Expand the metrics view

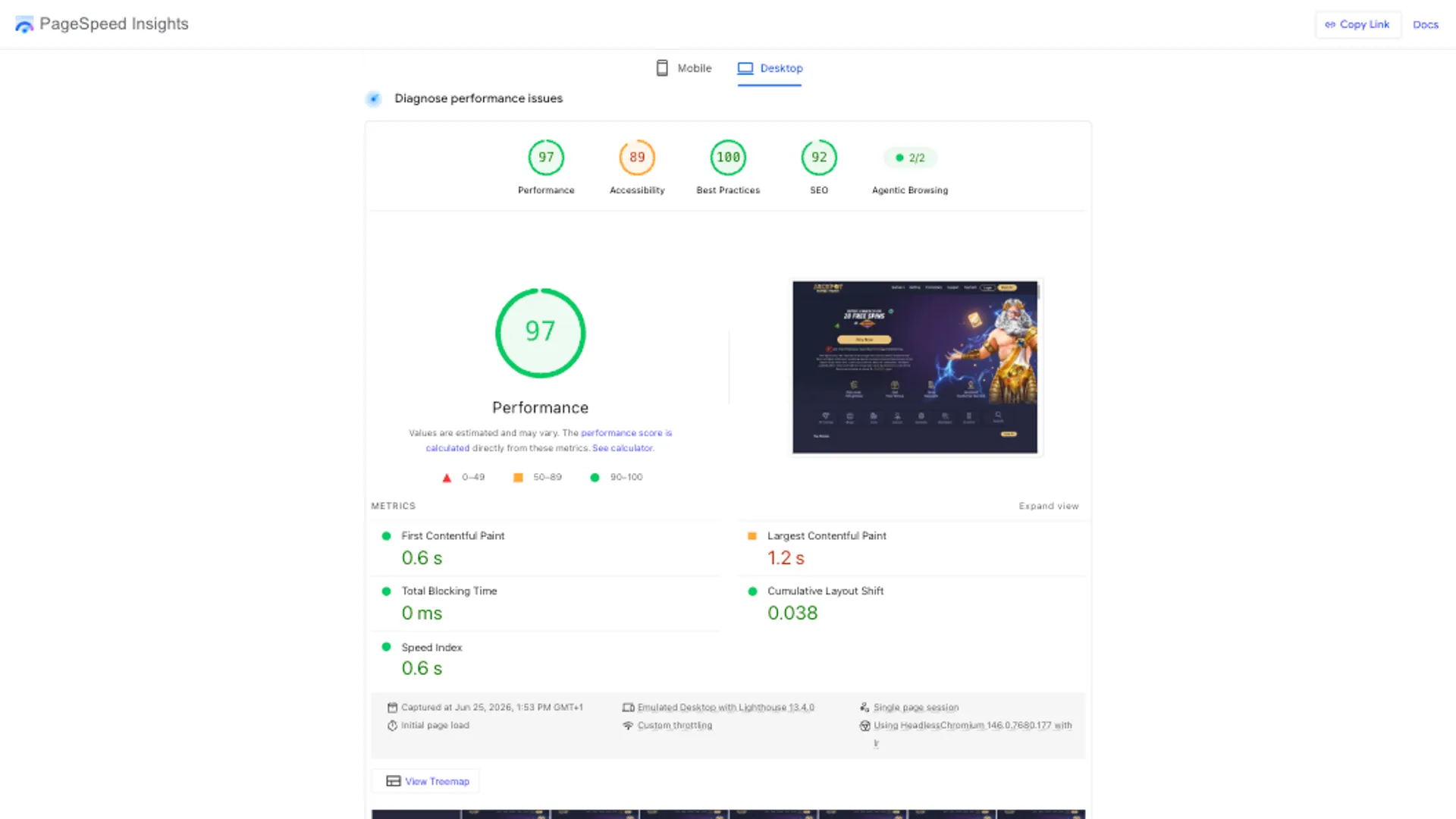(x=1048, y=506)
